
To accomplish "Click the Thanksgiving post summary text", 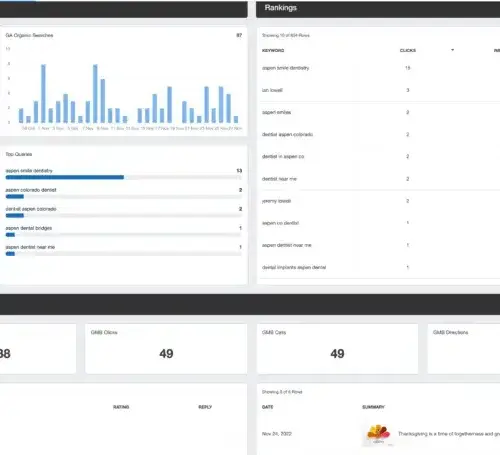I will 449,434.
